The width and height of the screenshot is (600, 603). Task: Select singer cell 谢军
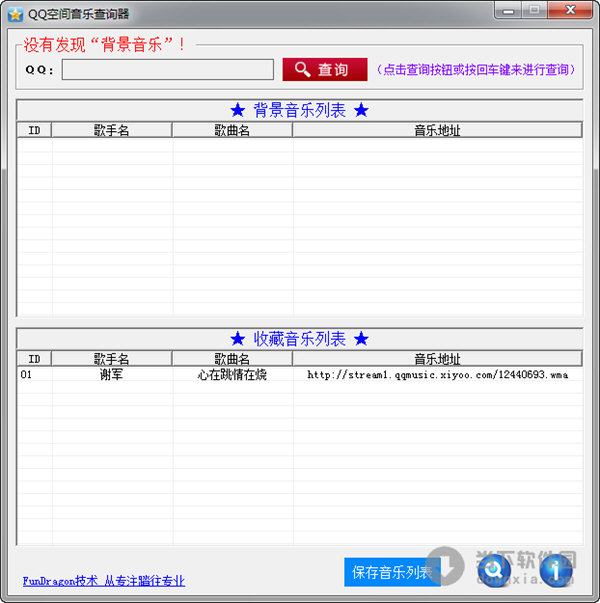pos(111,375)
